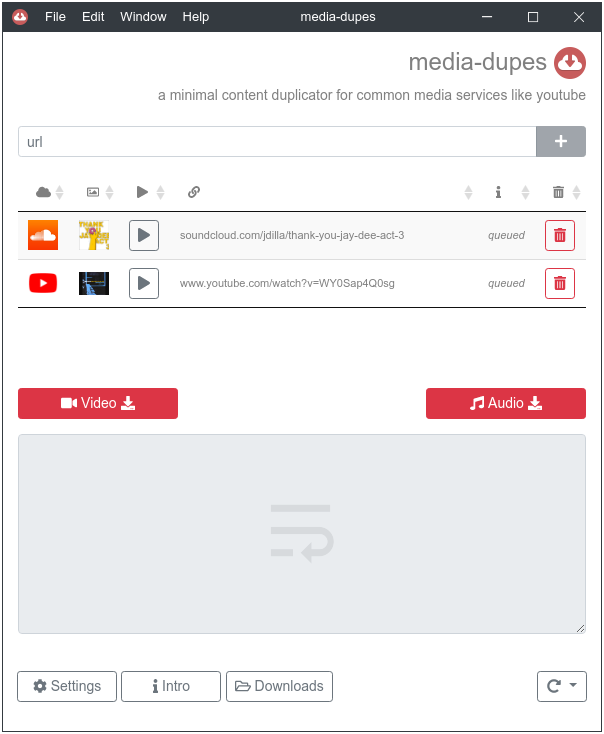Play the SoundCloud thank-you-jay-dee track preview
This screenshot has height=734, width=604.
point(144,235)
